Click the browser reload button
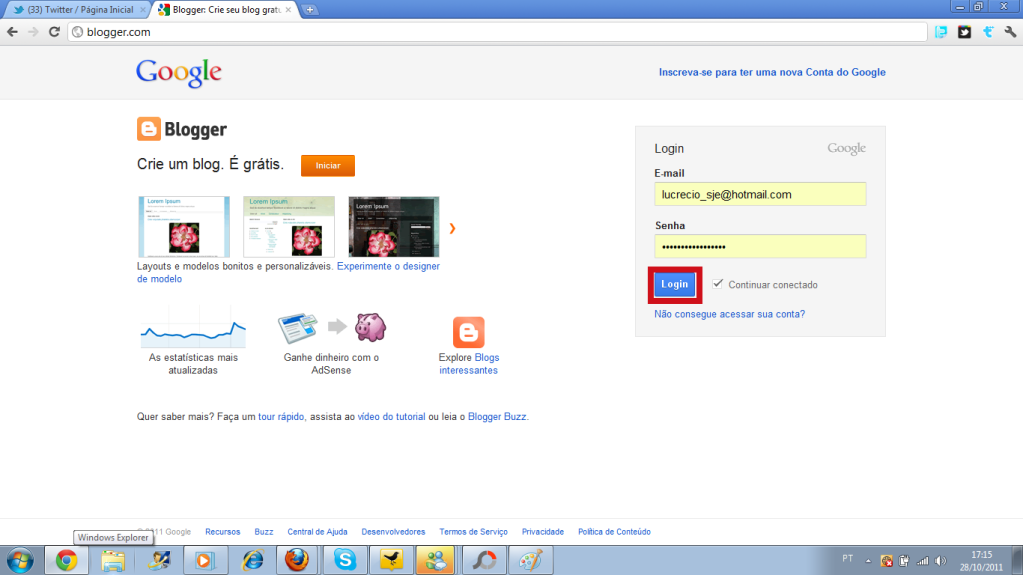 coord(55,32)
